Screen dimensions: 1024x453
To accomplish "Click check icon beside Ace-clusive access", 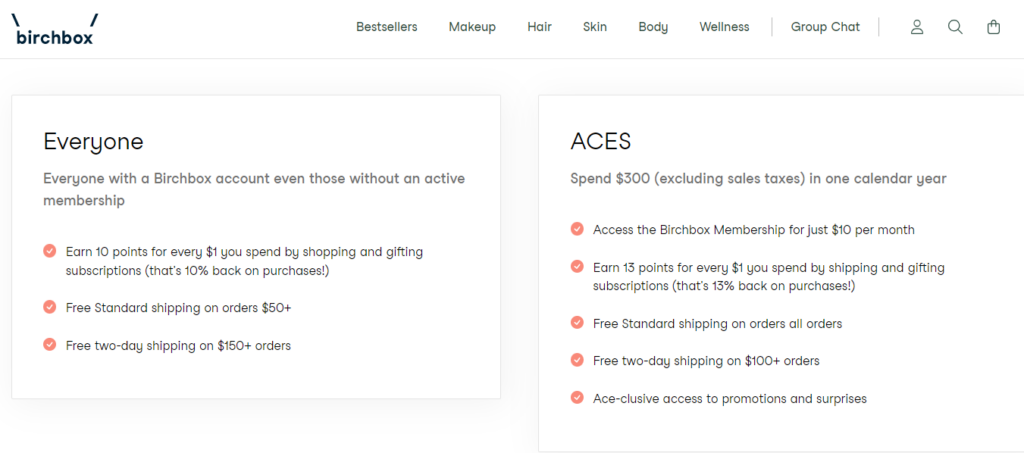I will point(577,397).
